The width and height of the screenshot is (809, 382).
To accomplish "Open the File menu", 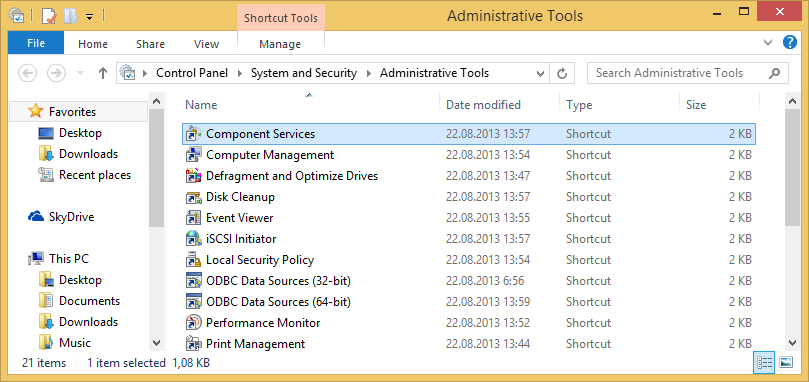I will 36,43.
